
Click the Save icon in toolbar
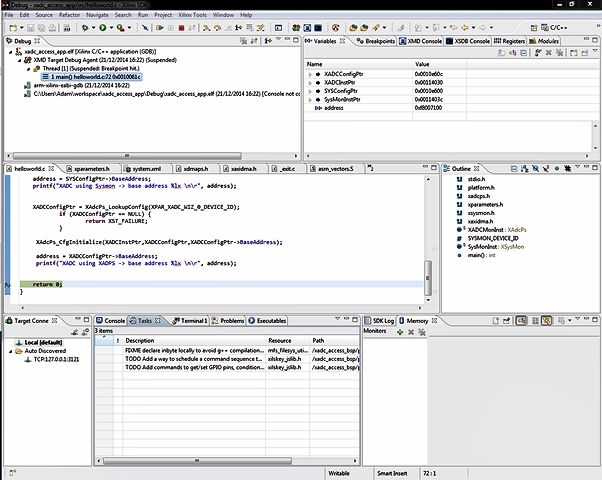click(31, 28)
